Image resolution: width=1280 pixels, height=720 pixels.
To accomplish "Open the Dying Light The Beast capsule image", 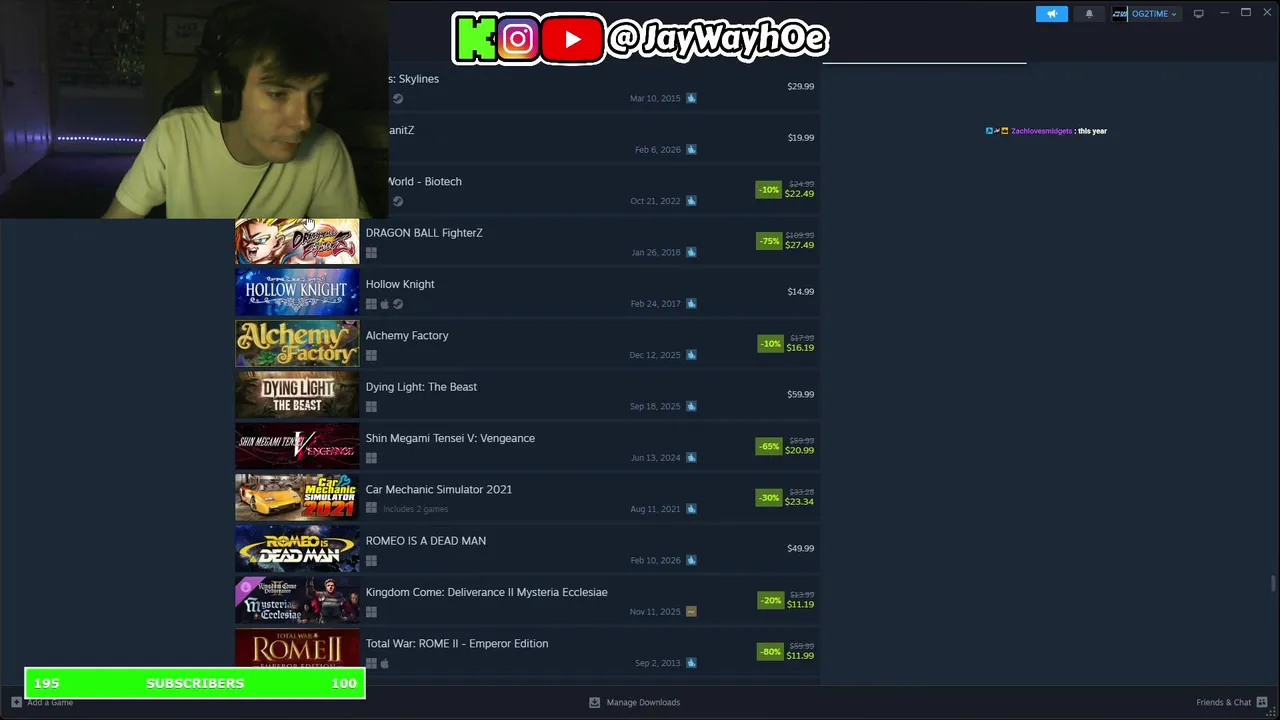I will pos(297,394).
